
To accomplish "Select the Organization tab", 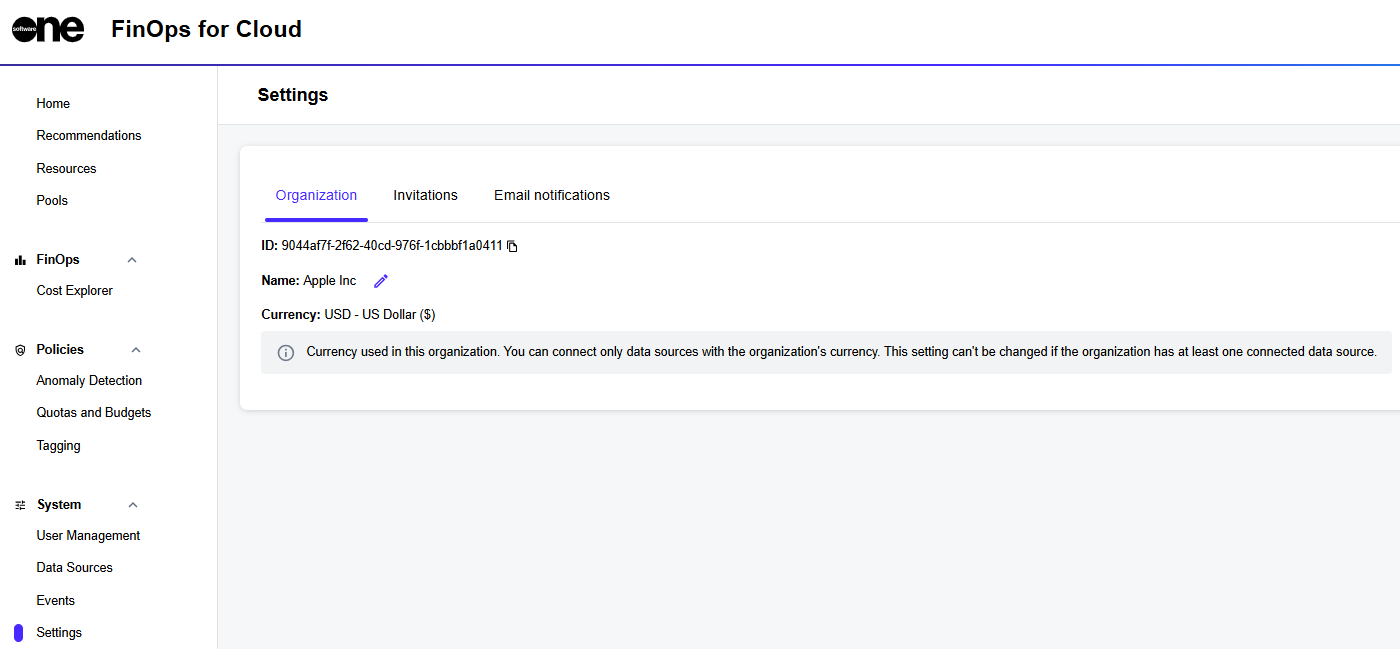I will pos(316,195).
